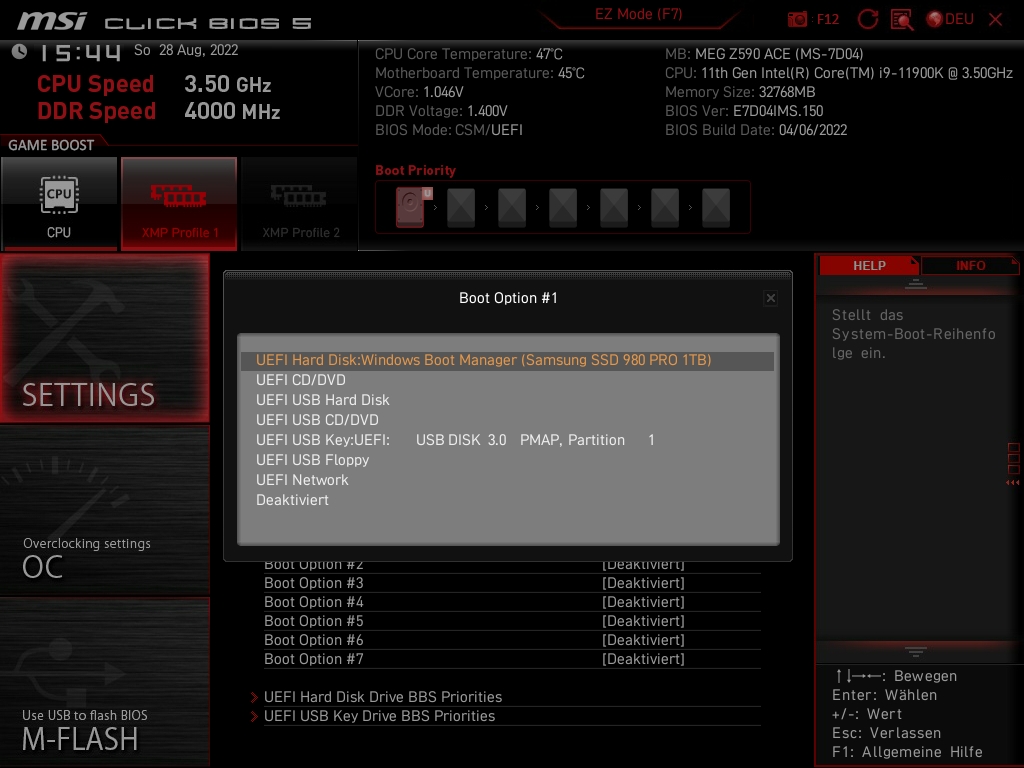
Task: Exit the BIOS with the top-right X icon
Action: pyautogui.click(x=995, y=20)
